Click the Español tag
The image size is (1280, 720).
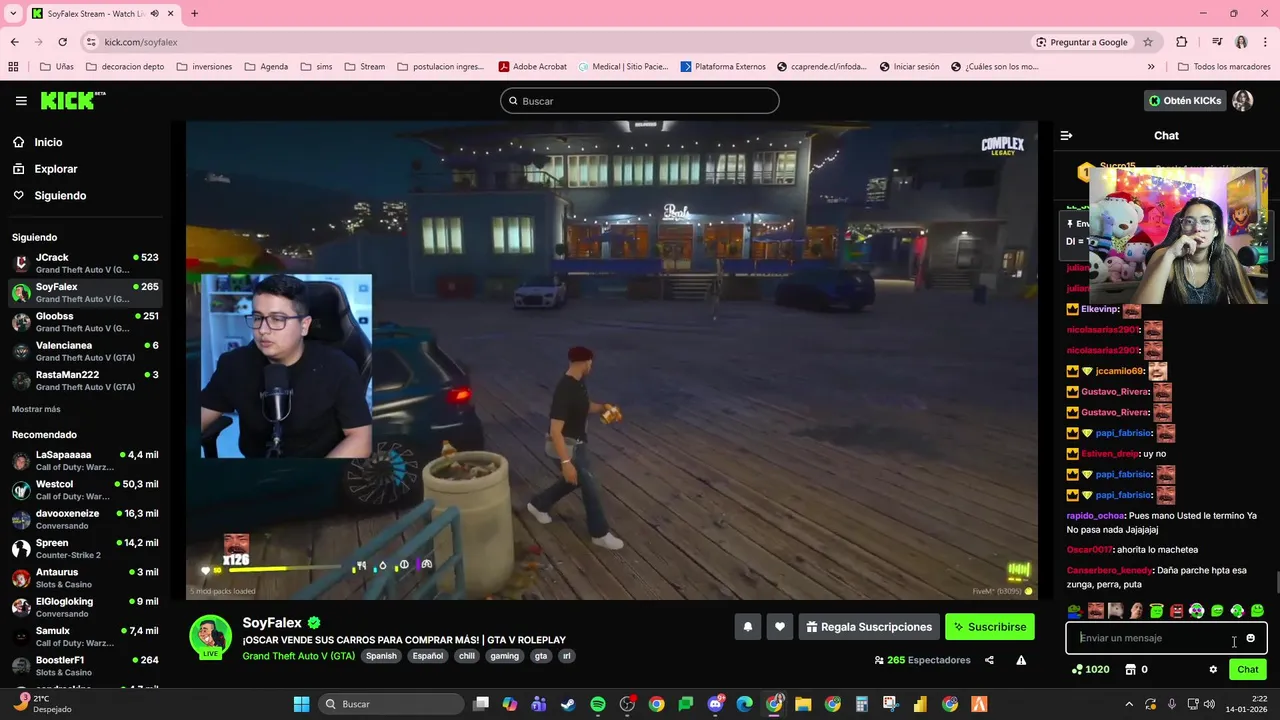pyautogui.click(x=428, y=656)
